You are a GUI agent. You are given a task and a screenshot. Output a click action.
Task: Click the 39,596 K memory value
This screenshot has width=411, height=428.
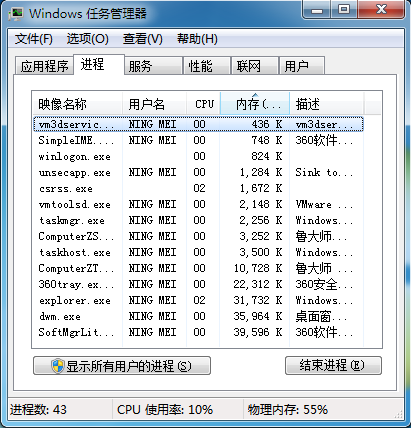(x=258, y=332)
